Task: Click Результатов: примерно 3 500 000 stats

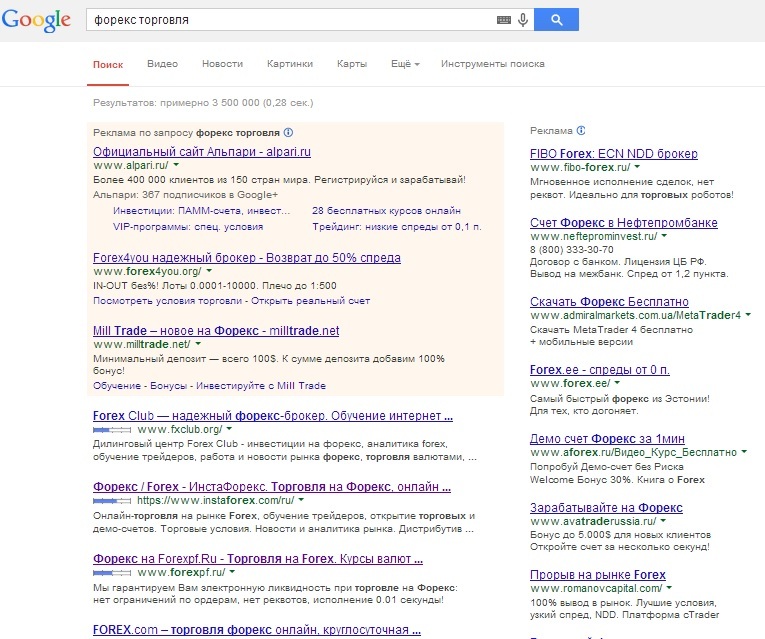Action: click(x=203, y=103)
